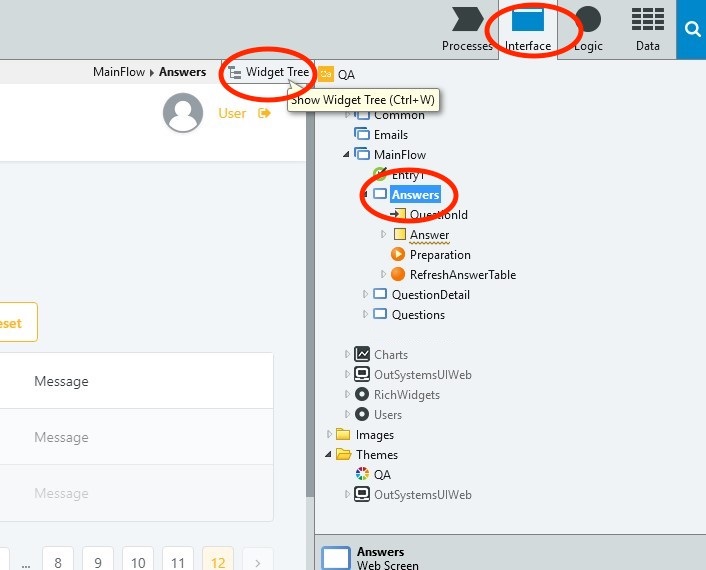Click the Themes open folder icon
The height and width of the screenshot is (570, 706).
[344, 454]
